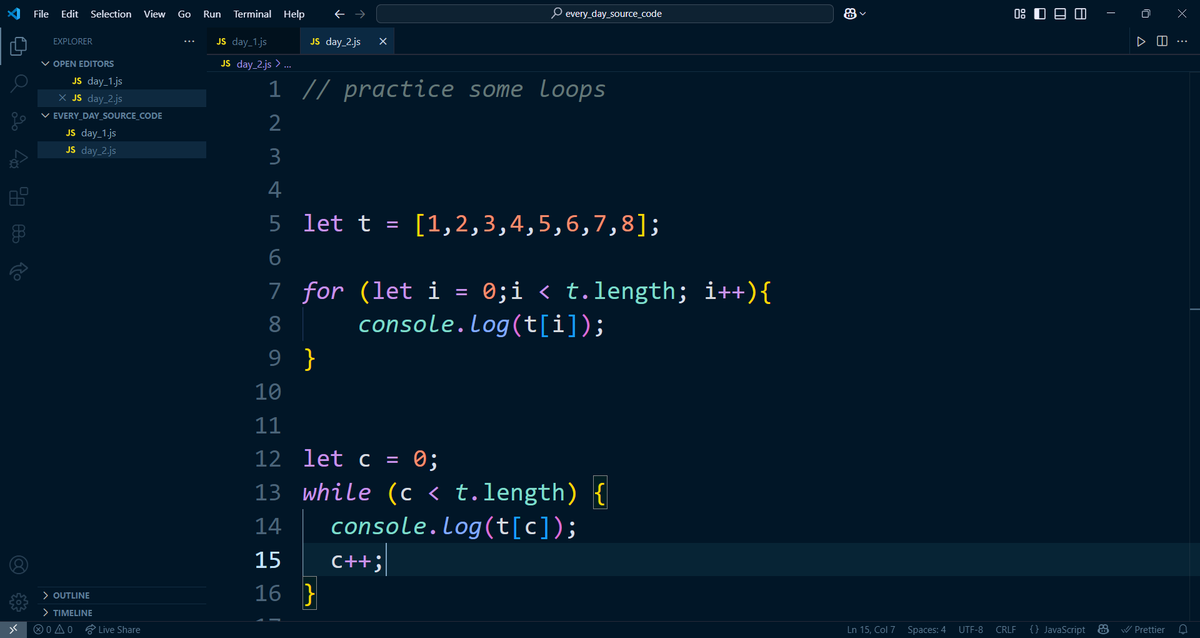
Task: Click console.log(t[i]) on line 8
Action: click(482, 325)
